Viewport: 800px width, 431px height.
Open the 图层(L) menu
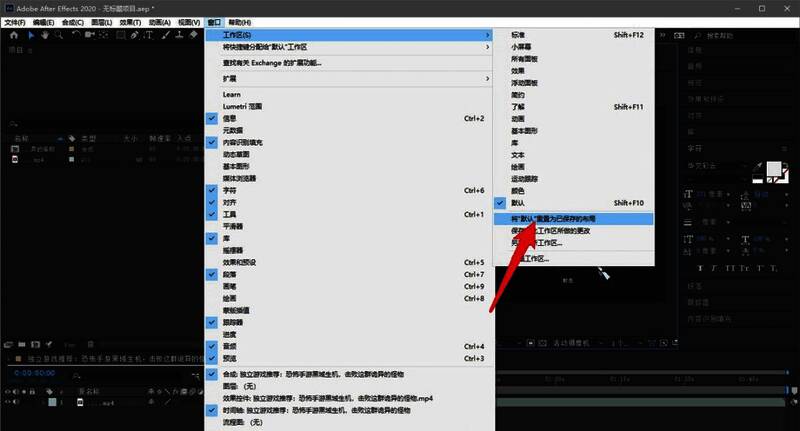(x=102, y=22)
